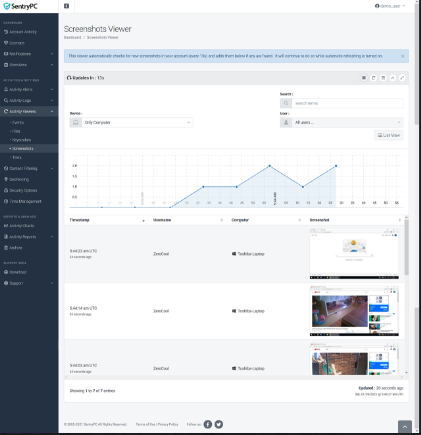Click the Dashboard breadcrumb link
The width and height of the screenshot is (421, 435).
(x=72, y=37)
